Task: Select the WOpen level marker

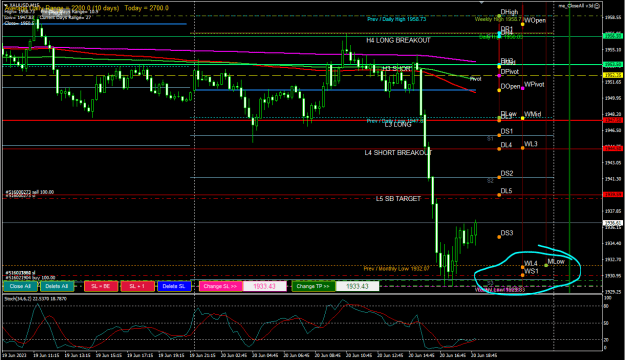Action: point(523,24)
